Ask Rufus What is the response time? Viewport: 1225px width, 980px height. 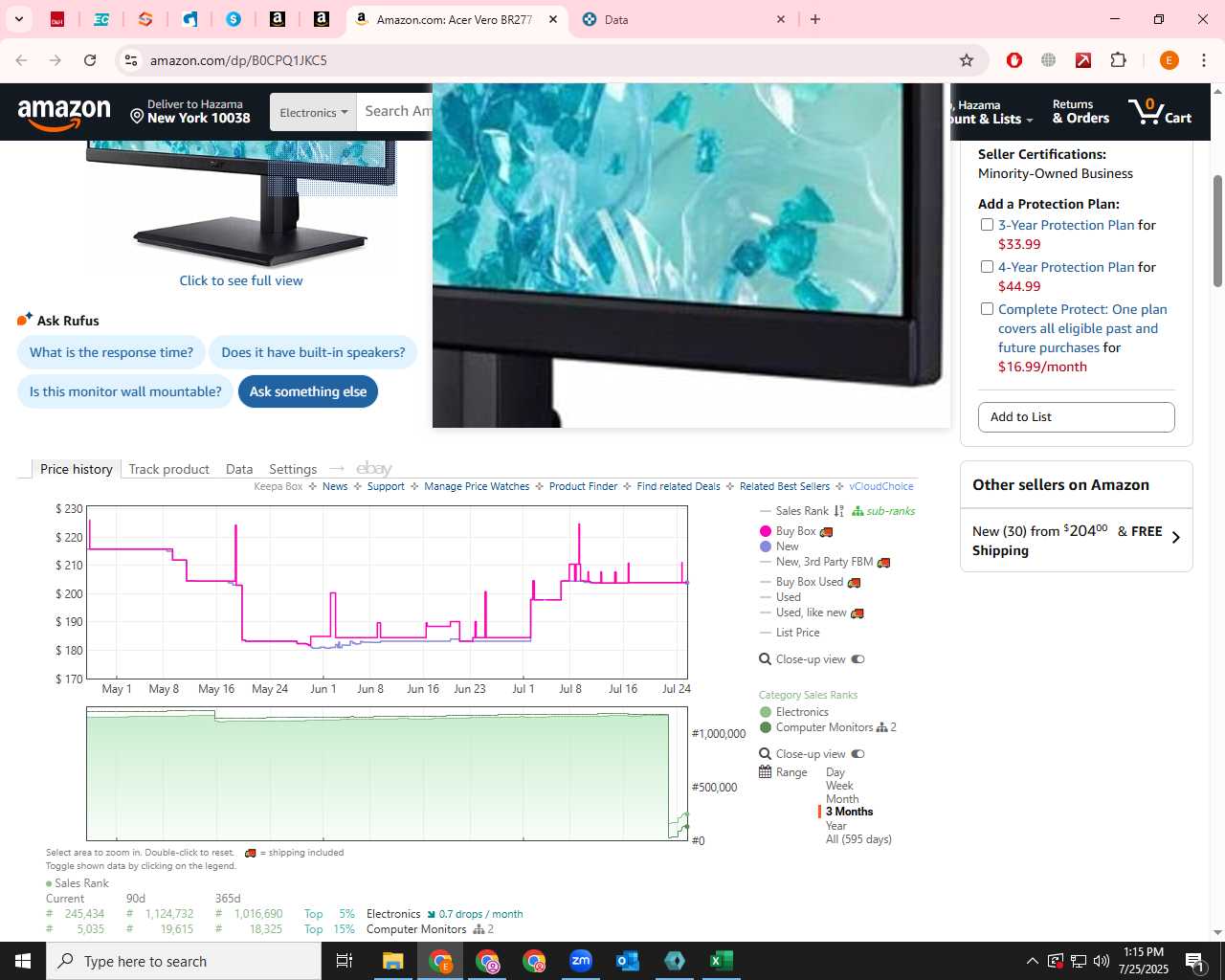point(111,352)
